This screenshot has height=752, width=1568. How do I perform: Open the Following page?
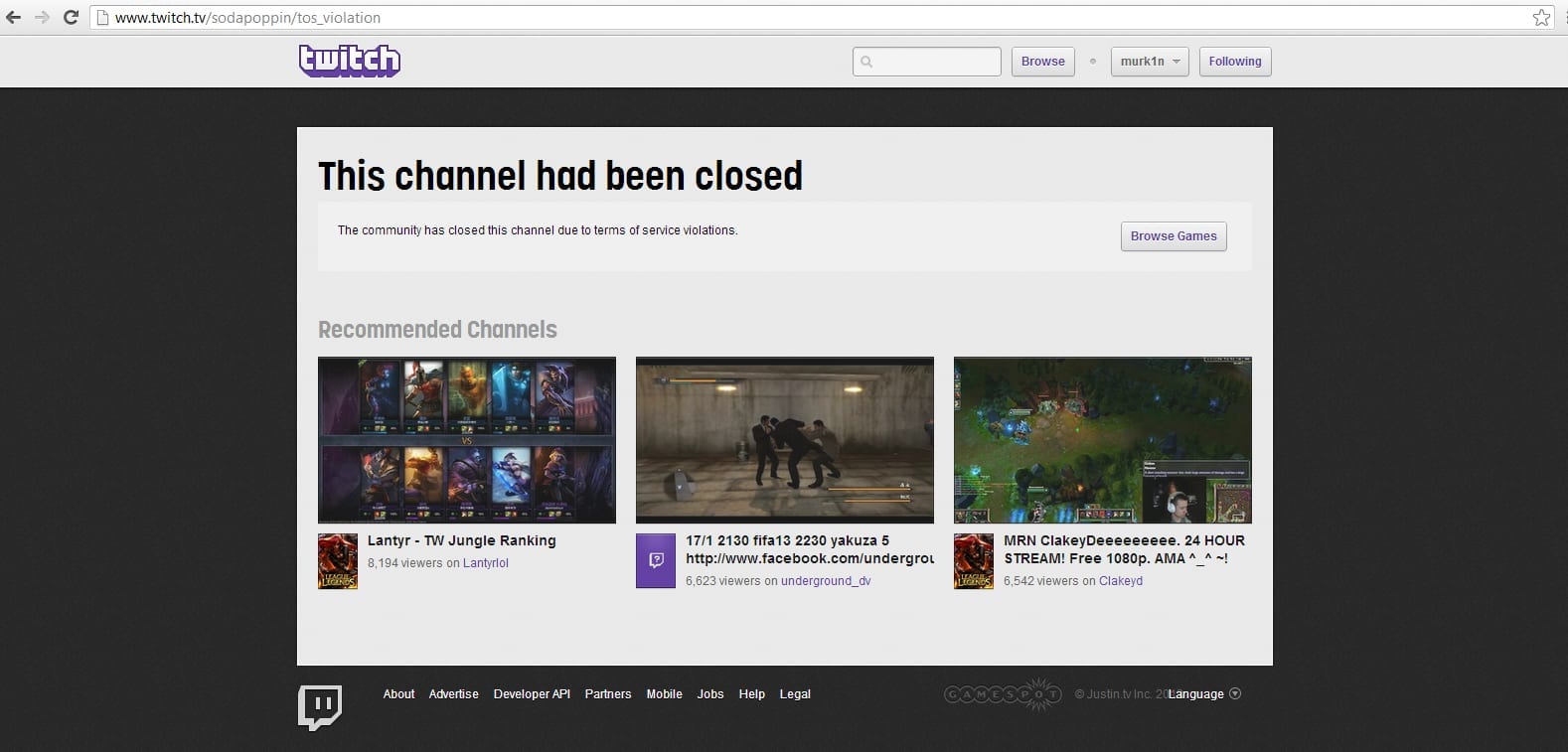(1235, 62)
